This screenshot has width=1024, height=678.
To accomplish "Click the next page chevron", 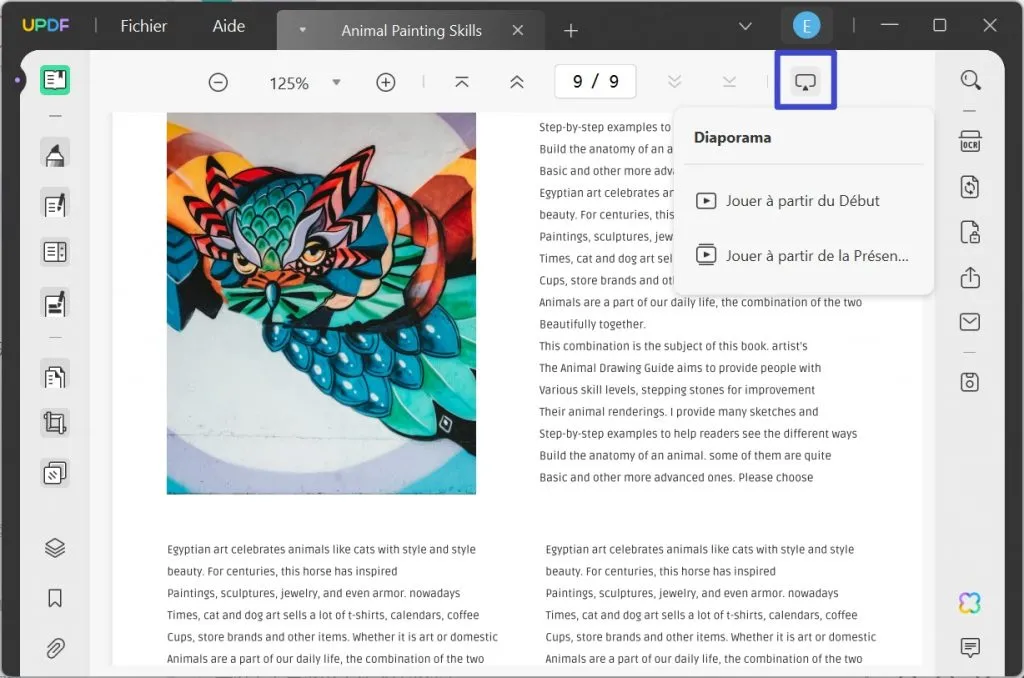I will click(675, 82).
